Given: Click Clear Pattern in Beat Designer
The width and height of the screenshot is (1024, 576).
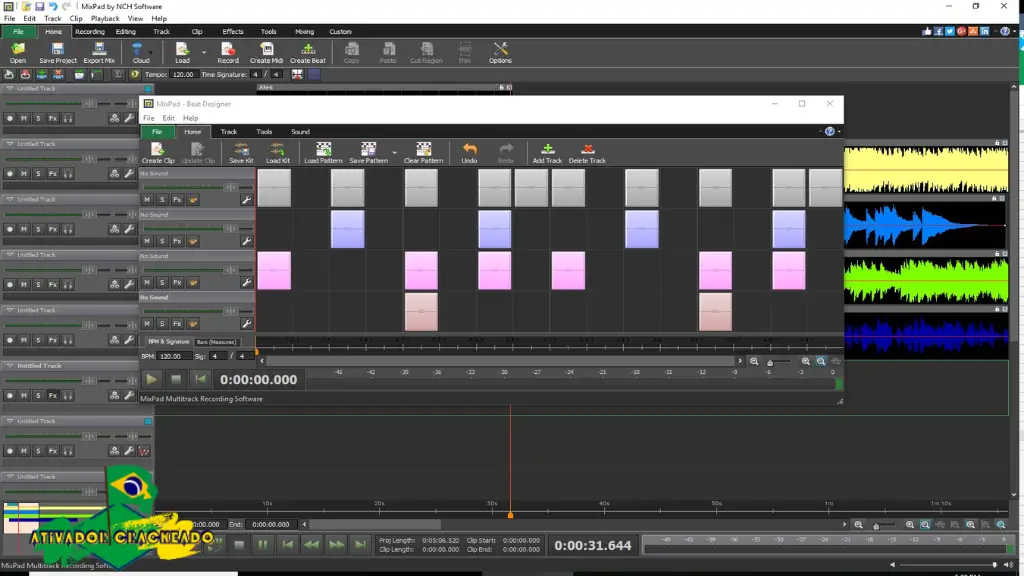Looking at the screenshot, I should tap(423, 153).
